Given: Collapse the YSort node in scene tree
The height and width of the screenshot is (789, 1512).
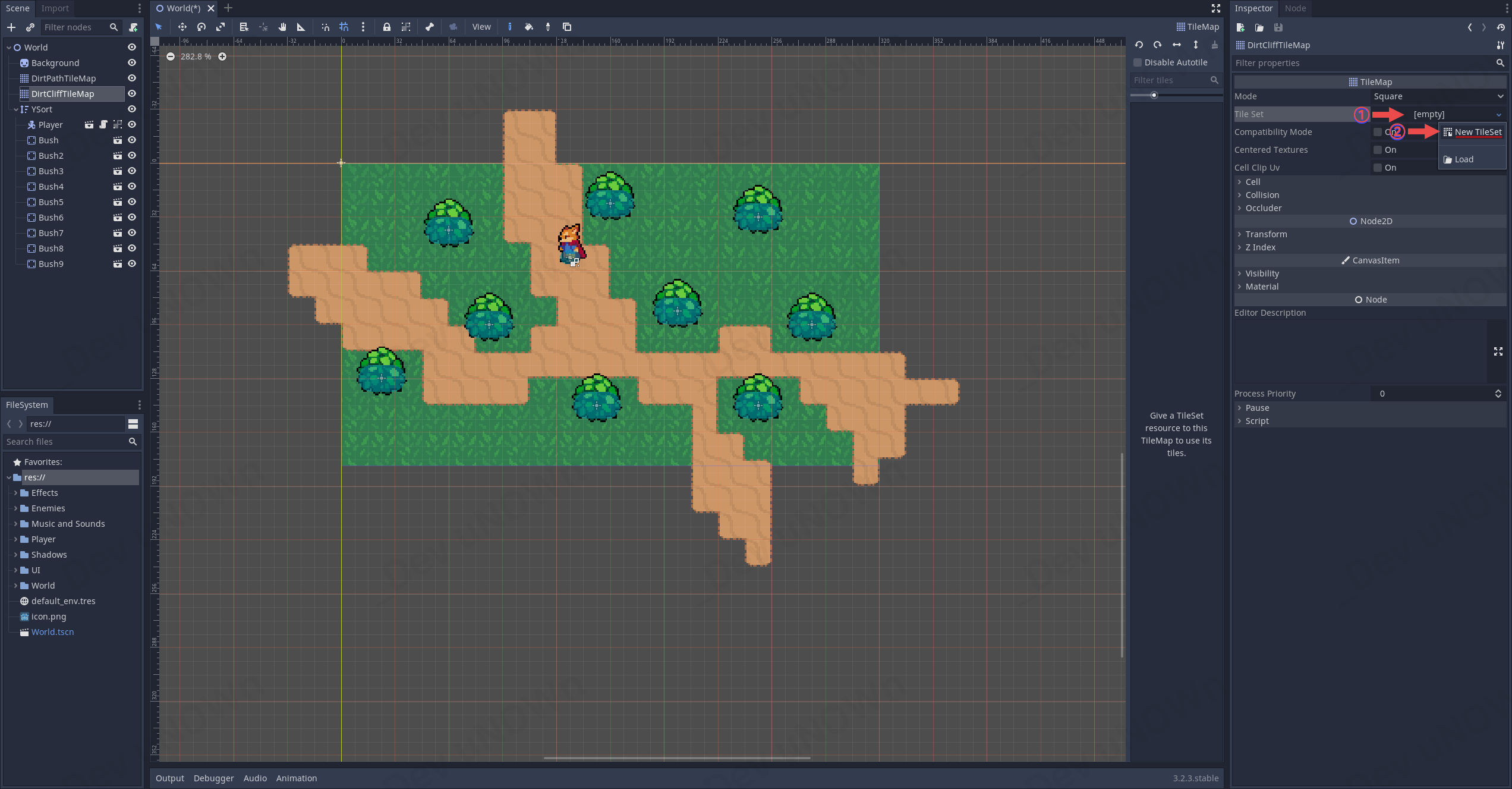Looking at the screenshot, I should click(16, 109).
